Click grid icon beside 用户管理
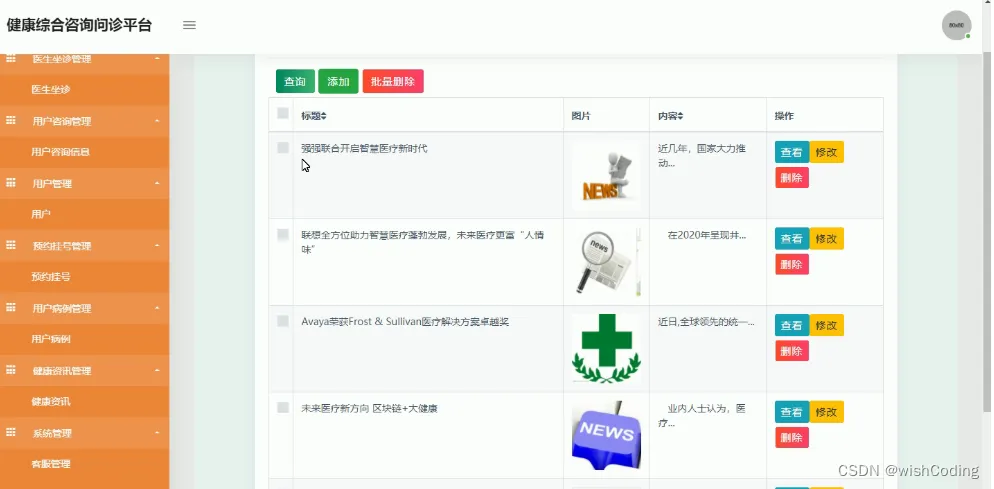 pyautogui.click(x=11, y=183)
